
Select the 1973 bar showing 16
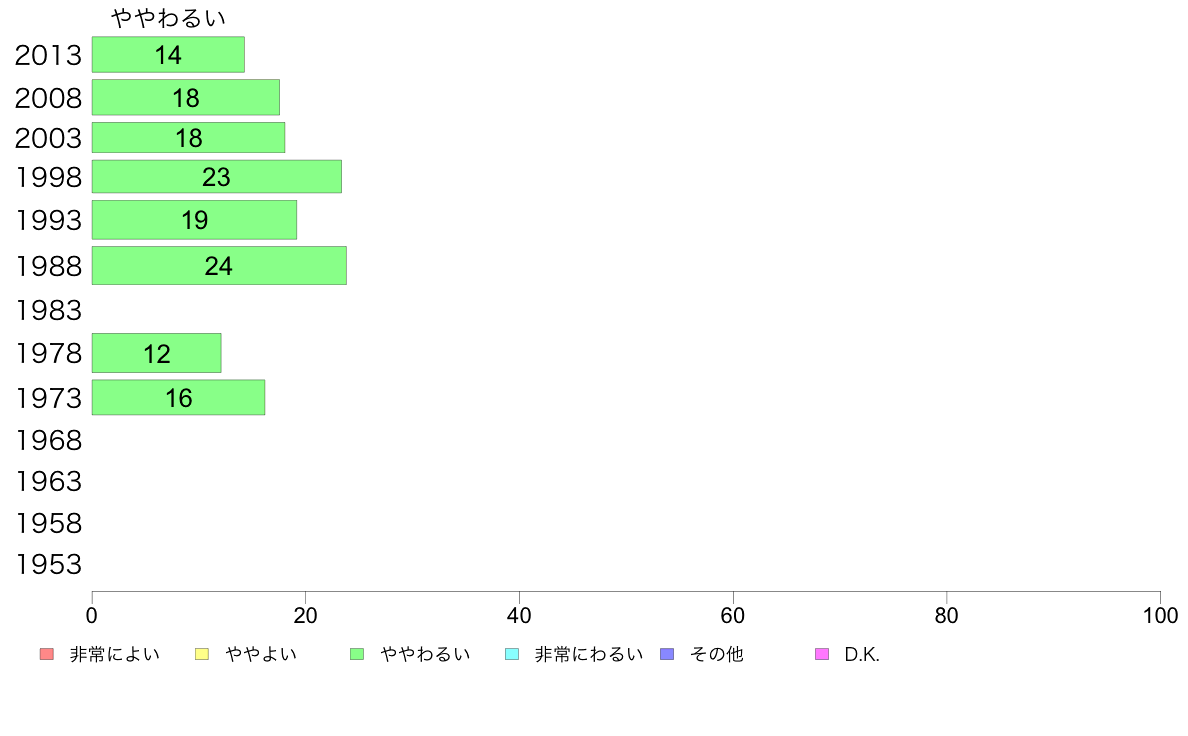pos(179,397)
